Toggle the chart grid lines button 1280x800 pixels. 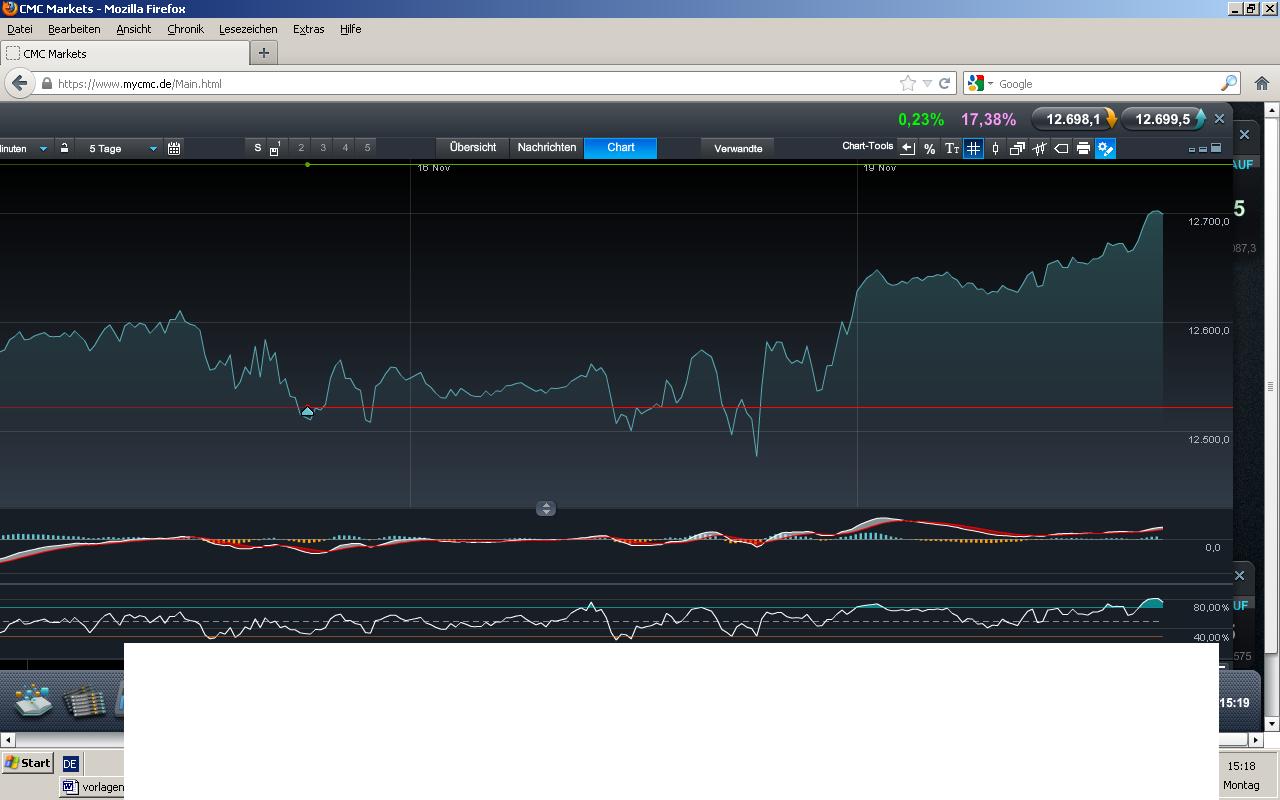coord(973,149)
